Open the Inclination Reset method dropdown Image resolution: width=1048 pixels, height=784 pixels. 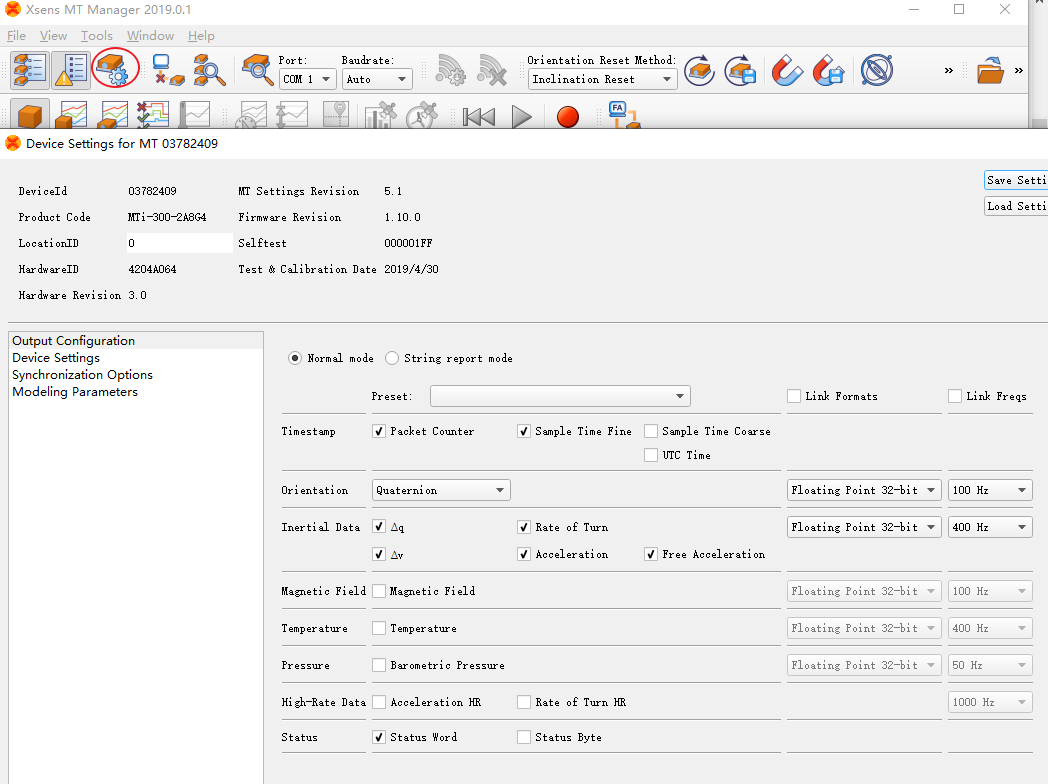(x=602, y=79)
